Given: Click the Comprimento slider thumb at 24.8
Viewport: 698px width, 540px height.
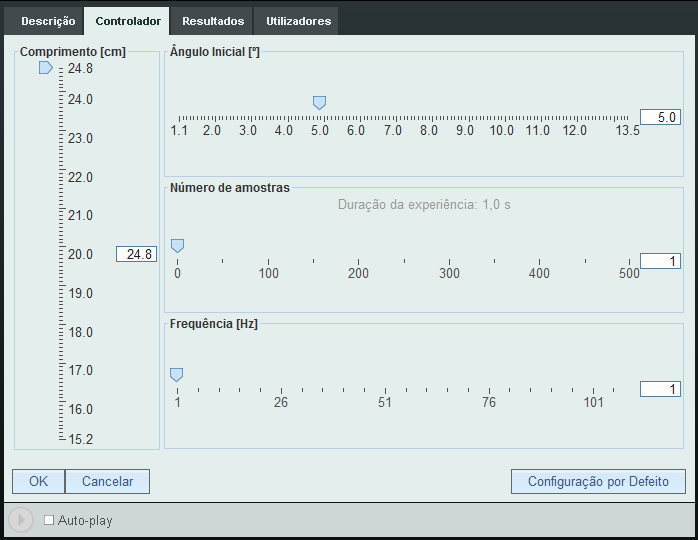Looking at the screenshot, I should (45, 68).
